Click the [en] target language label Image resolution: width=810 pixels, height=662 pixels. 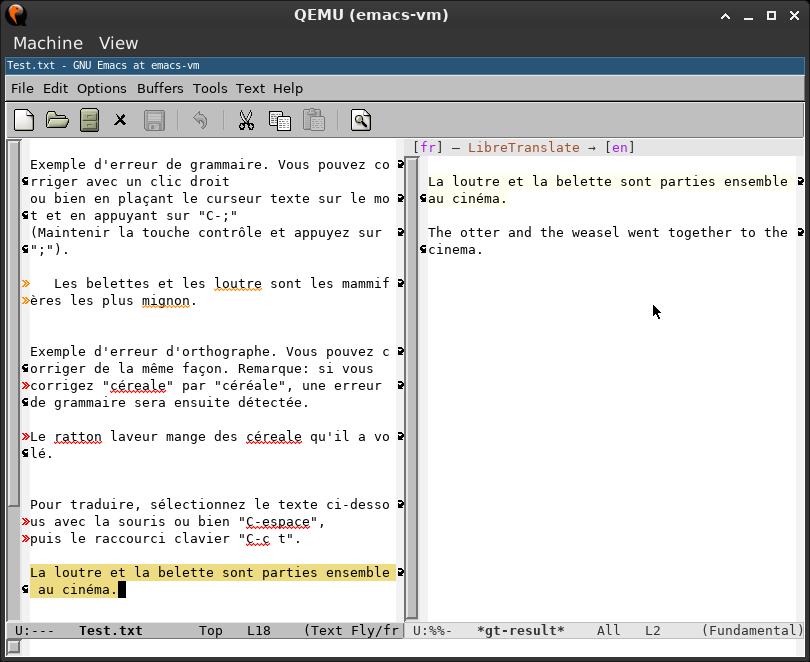tap(620, 147)
